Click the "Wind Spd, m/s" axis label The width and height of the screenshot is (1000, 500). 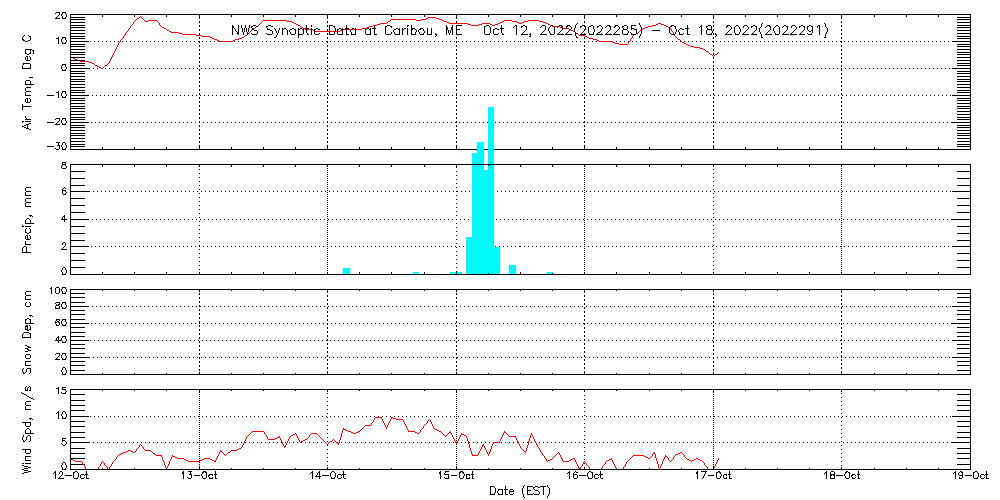[x=27, y=430]
